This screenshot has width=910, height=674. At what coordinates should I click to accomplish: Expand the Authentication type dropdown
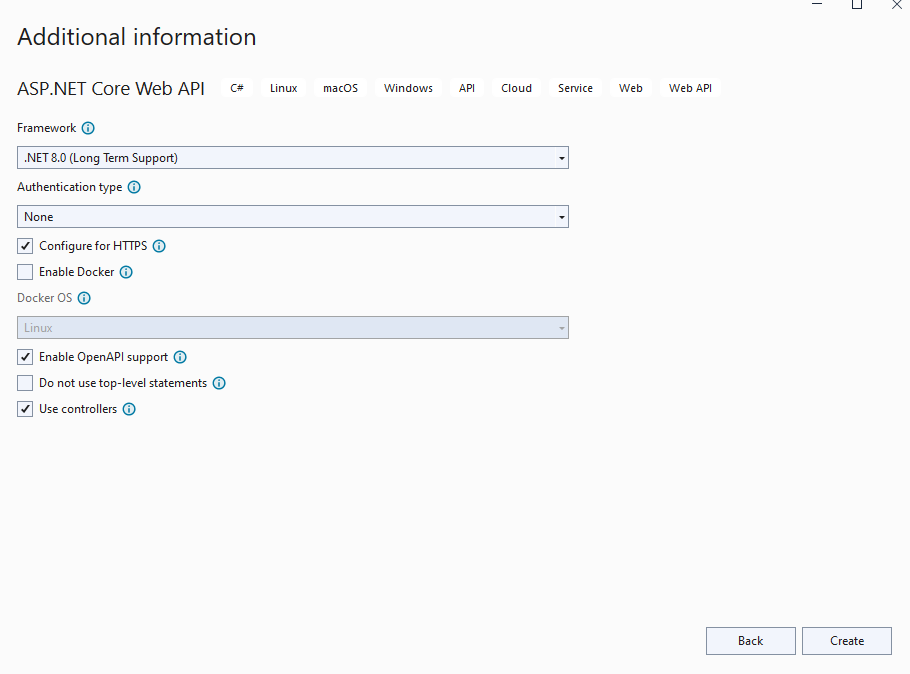point(292,217)
